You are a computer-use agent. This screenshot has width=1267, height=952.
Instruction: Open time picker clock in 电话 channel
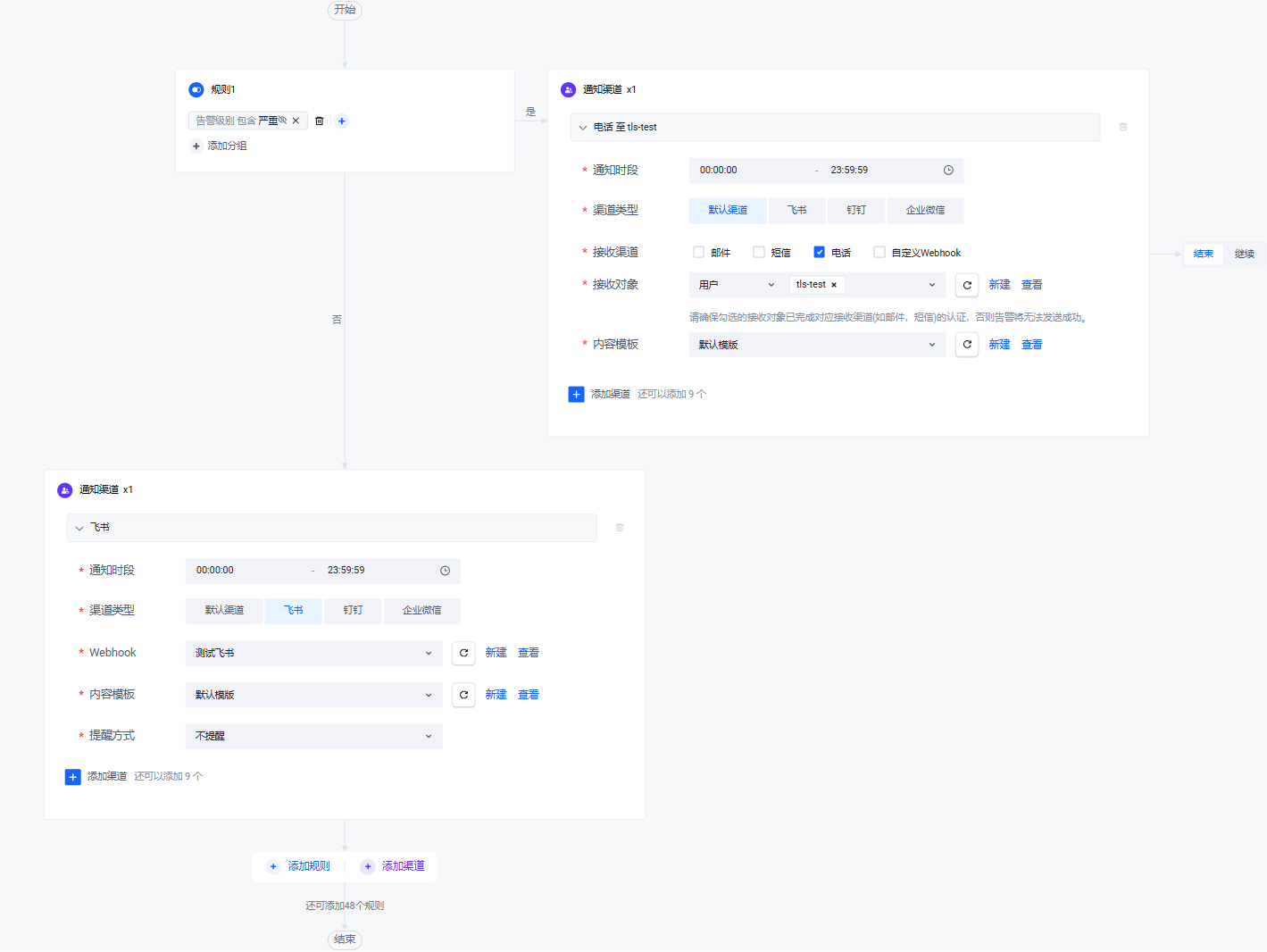click(x=948, y=171)
